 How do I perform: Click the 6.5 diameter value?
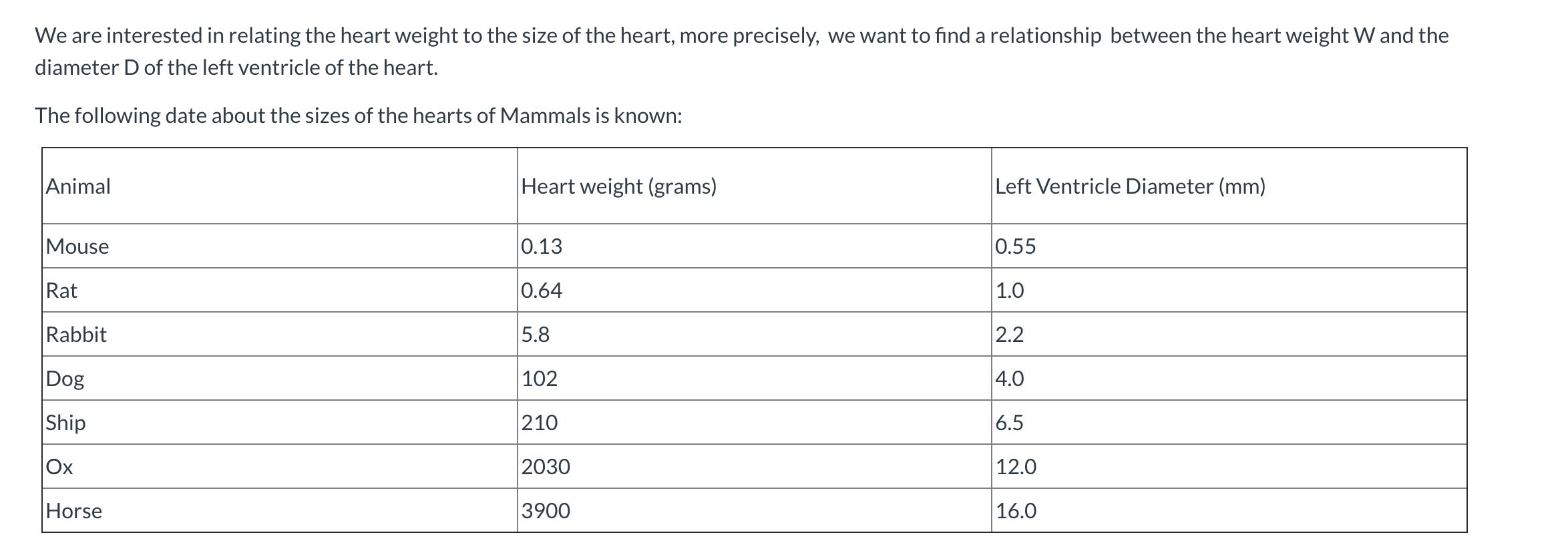tap(1010, 423)
